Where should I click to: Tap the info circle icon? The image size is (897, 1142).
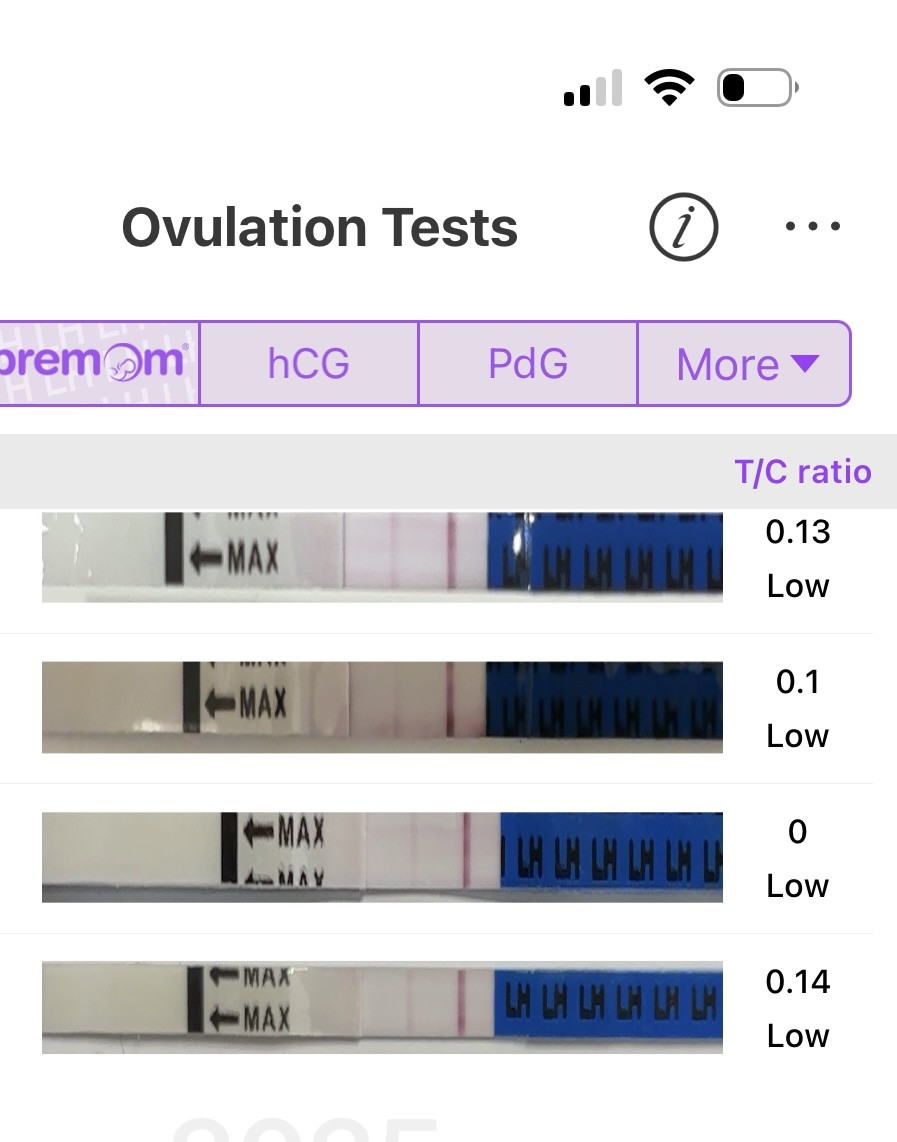(684, 228)
